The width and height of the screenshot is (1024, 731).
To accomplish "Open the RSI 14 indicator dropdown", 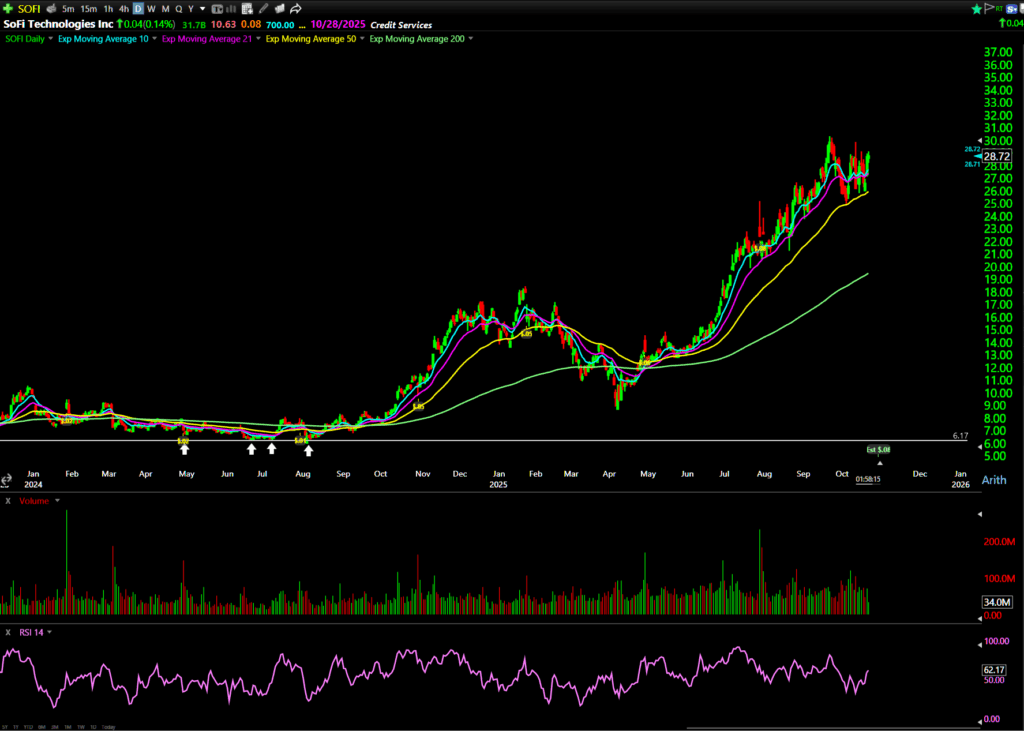I will [51, 632].
